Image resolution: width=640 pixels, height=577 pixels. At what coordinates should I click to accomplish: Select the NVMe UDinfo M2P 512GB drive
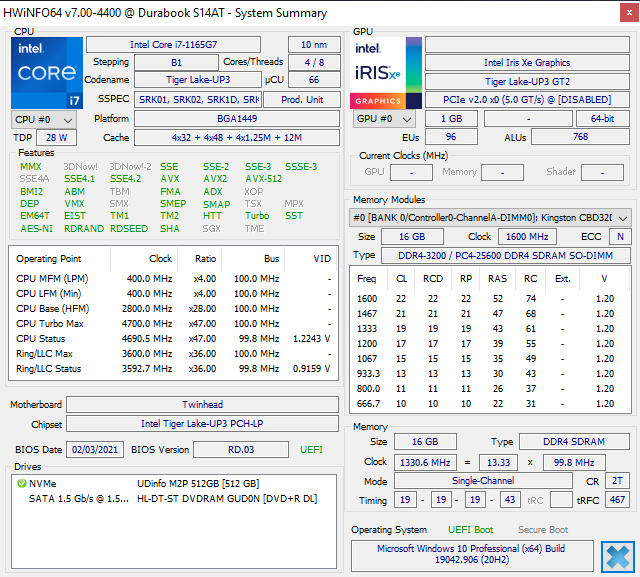pos(170,483)
